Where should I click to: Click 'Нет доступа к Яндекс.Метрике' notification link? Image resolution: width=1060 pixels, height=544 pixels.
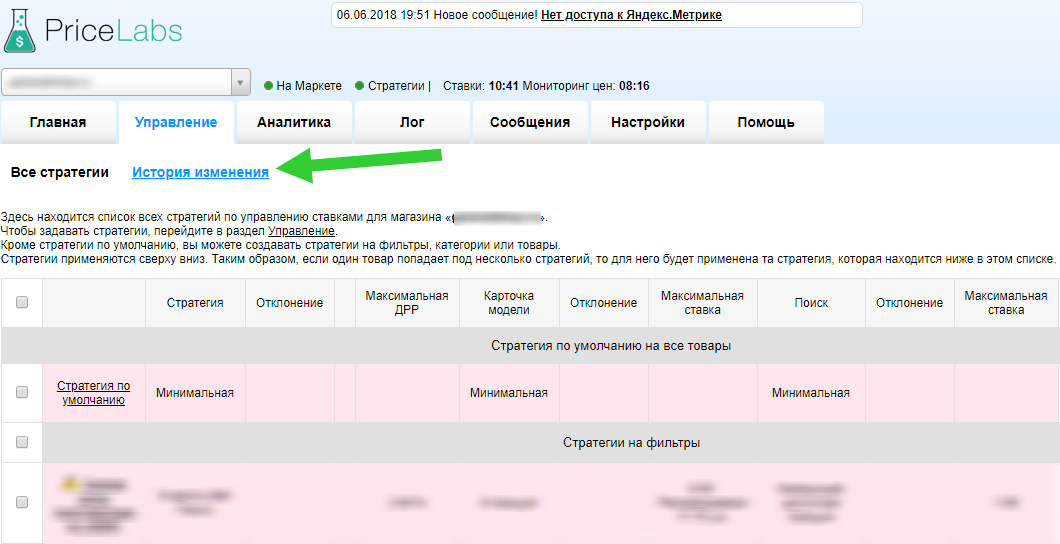coord(631,15)
